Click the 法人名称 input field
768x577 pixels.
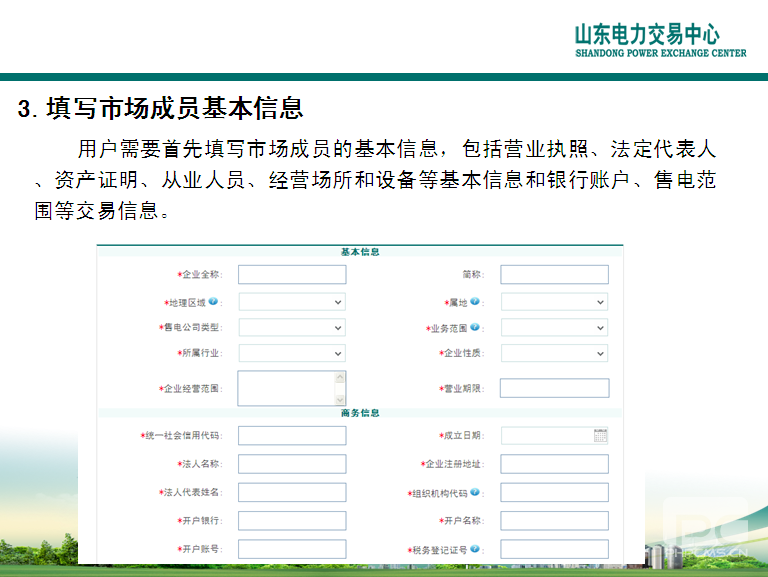coord(292,464)
